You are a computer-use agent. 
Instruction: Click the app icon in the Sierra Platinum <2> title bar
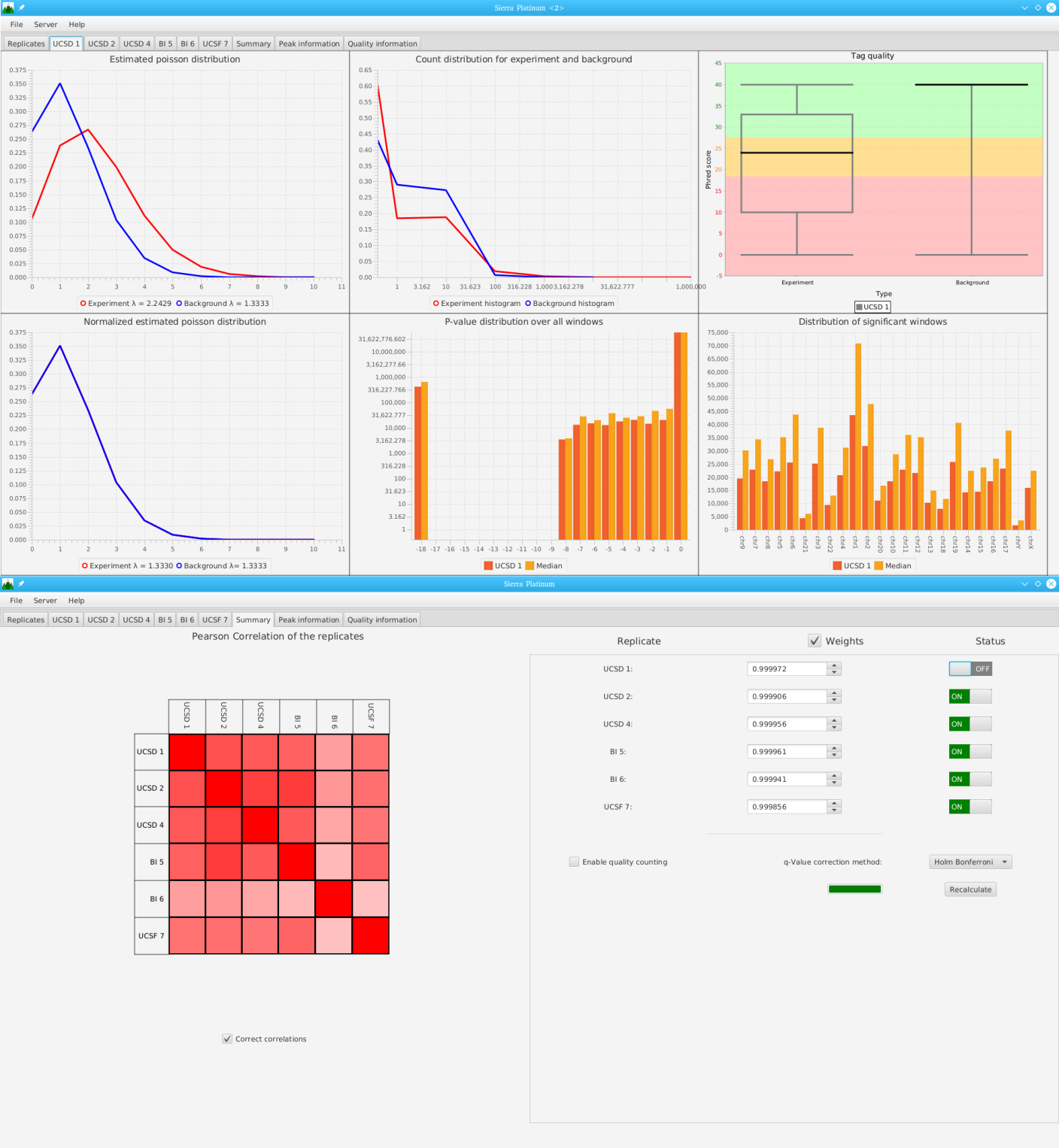(8, 8)
